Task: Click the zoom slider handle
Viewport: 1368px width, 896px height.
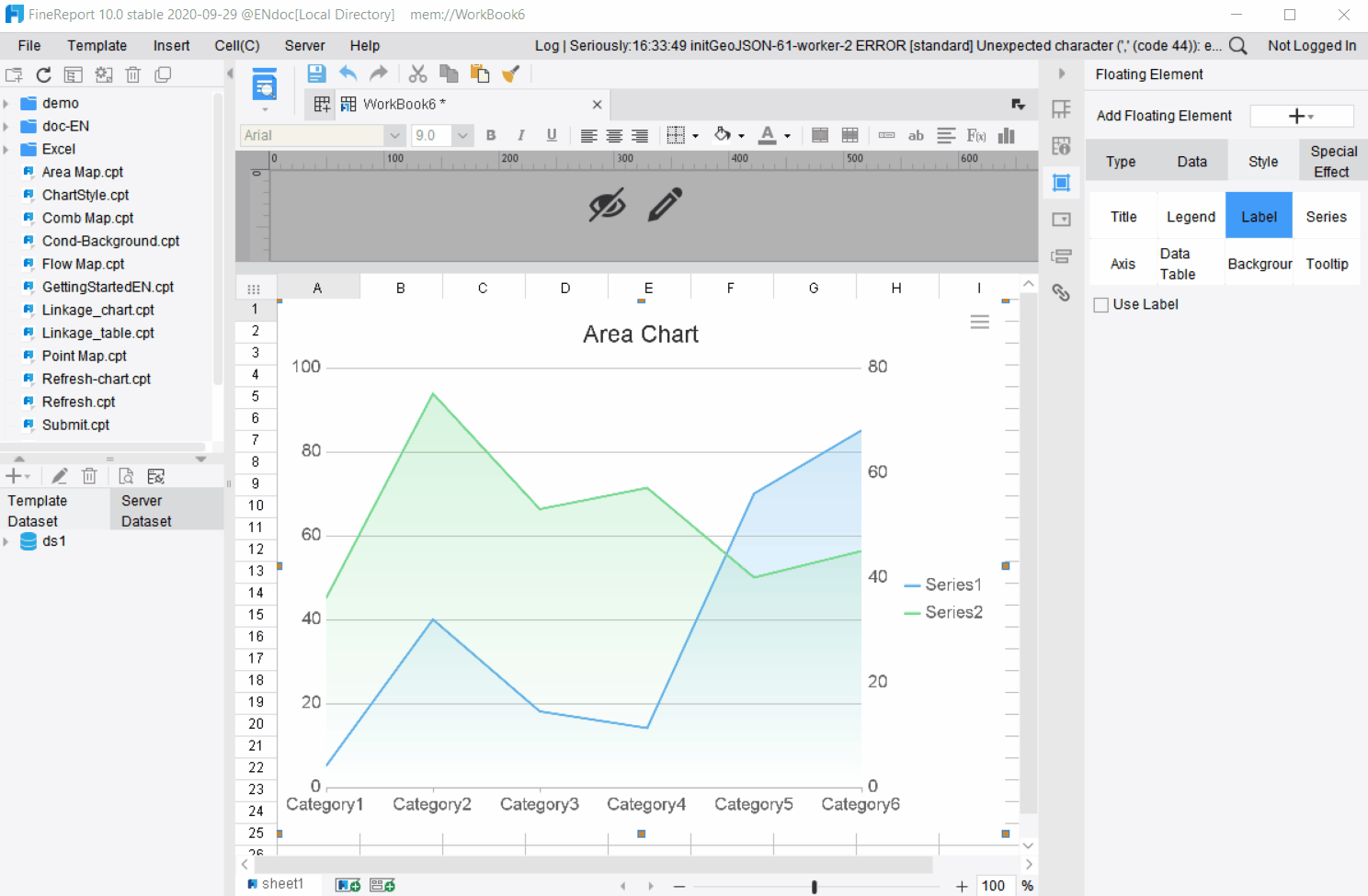Action: pyautogui.click(x=814, y=886)
